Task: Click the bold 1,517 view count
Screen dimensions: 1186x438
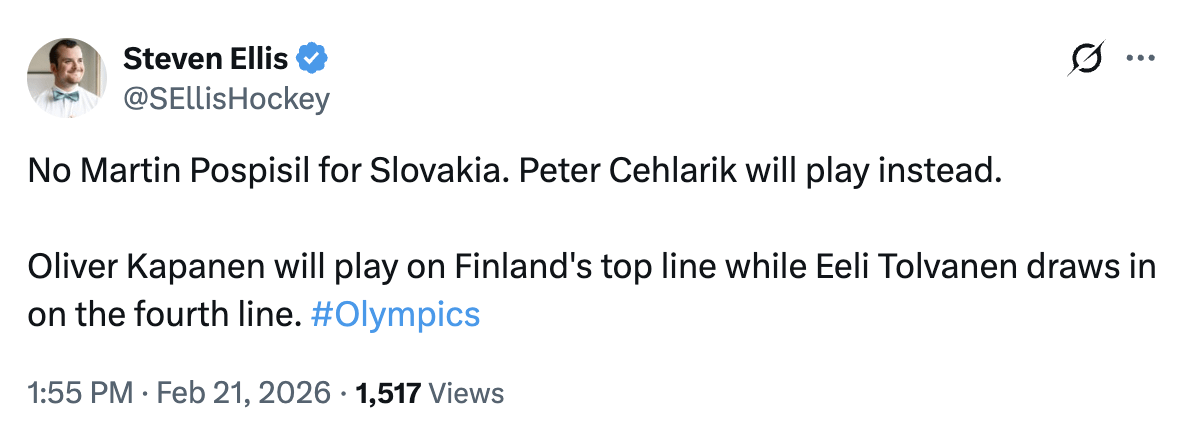Action: coord(388,393)
